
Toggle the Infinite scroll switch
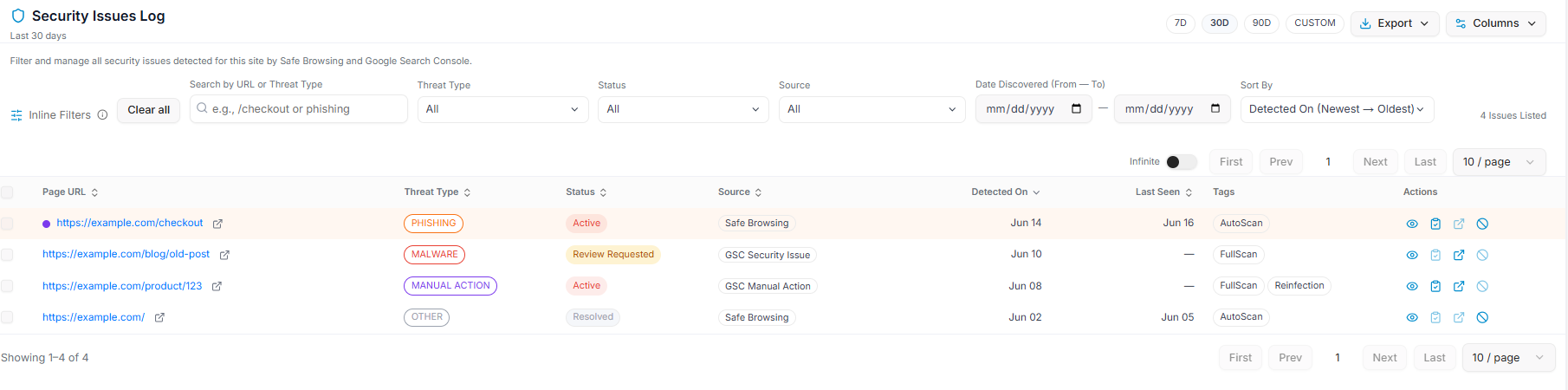coord(1181,162)
